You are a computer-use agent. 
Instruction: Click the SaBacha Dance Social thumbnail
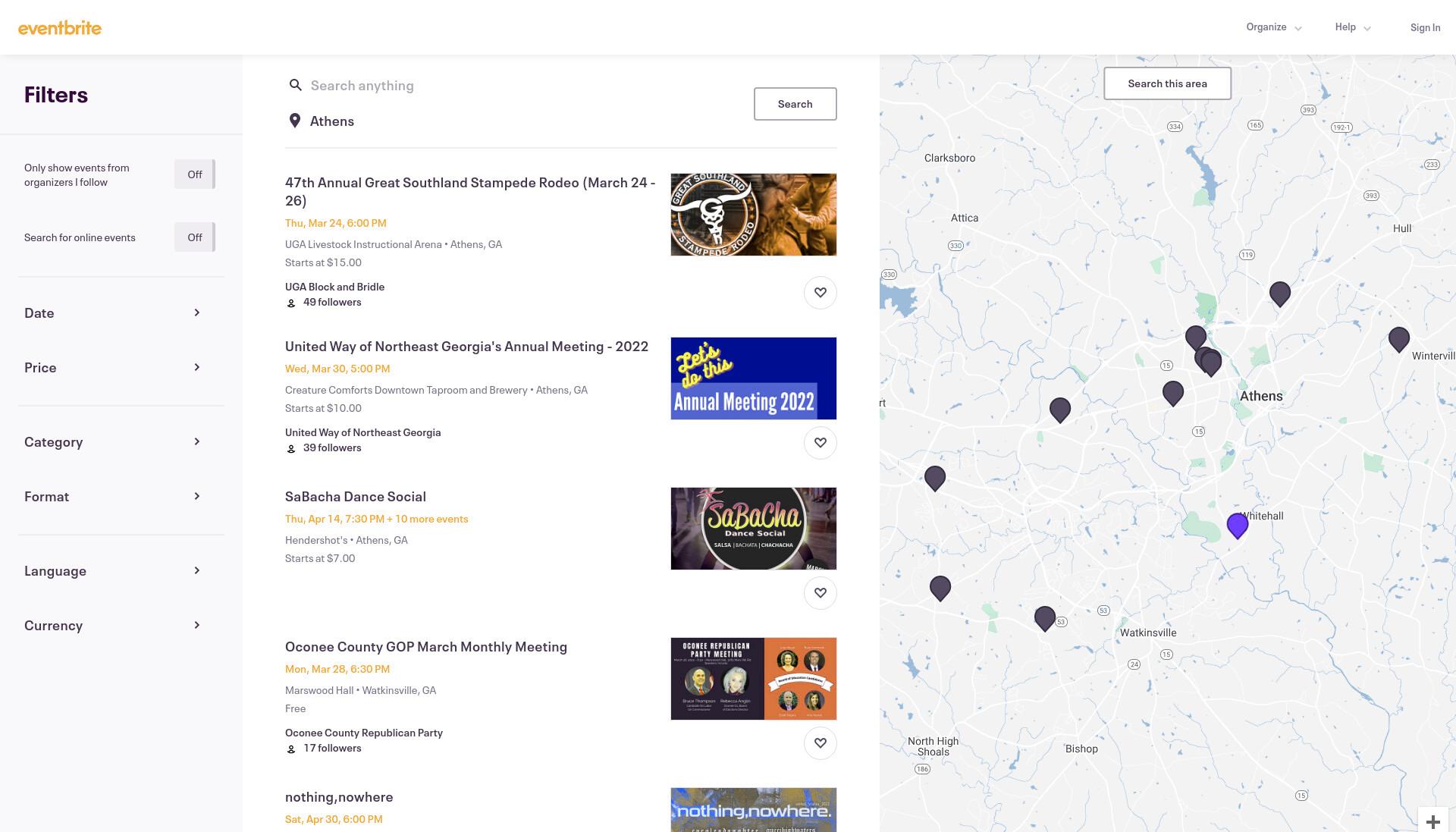click(x=754, y=529)
